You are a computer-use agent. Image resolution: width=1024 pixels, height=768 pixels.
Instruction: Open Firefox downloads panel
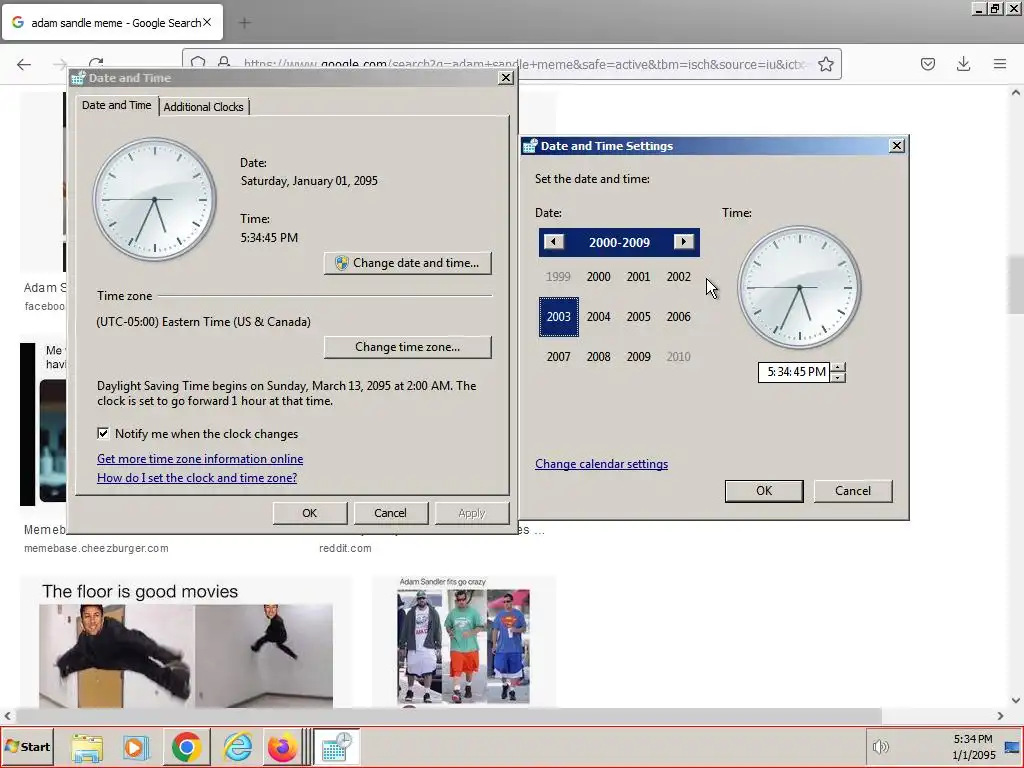tap(963, 64)
